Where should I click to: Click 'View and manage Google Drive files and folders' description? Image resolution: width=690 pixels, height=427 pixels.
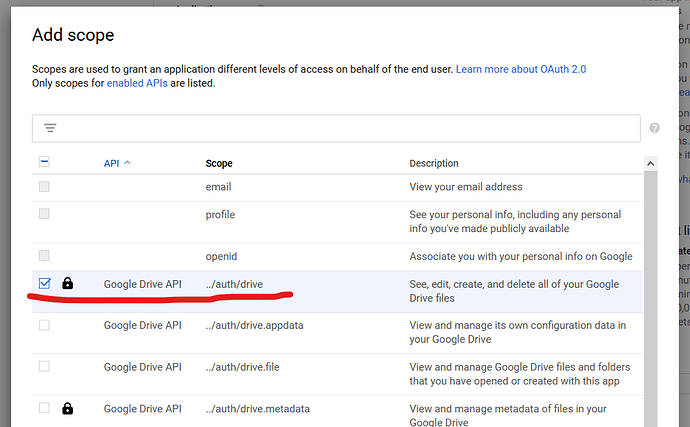(x=520, y=374)
